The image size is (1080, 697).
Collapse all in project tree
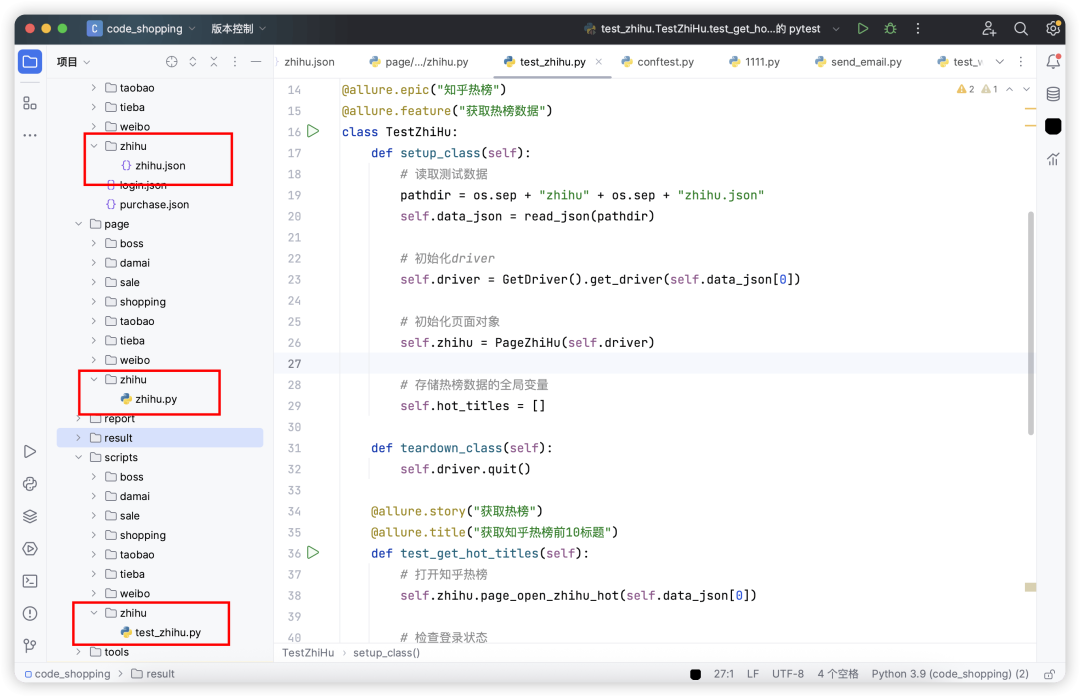point(214,62)
